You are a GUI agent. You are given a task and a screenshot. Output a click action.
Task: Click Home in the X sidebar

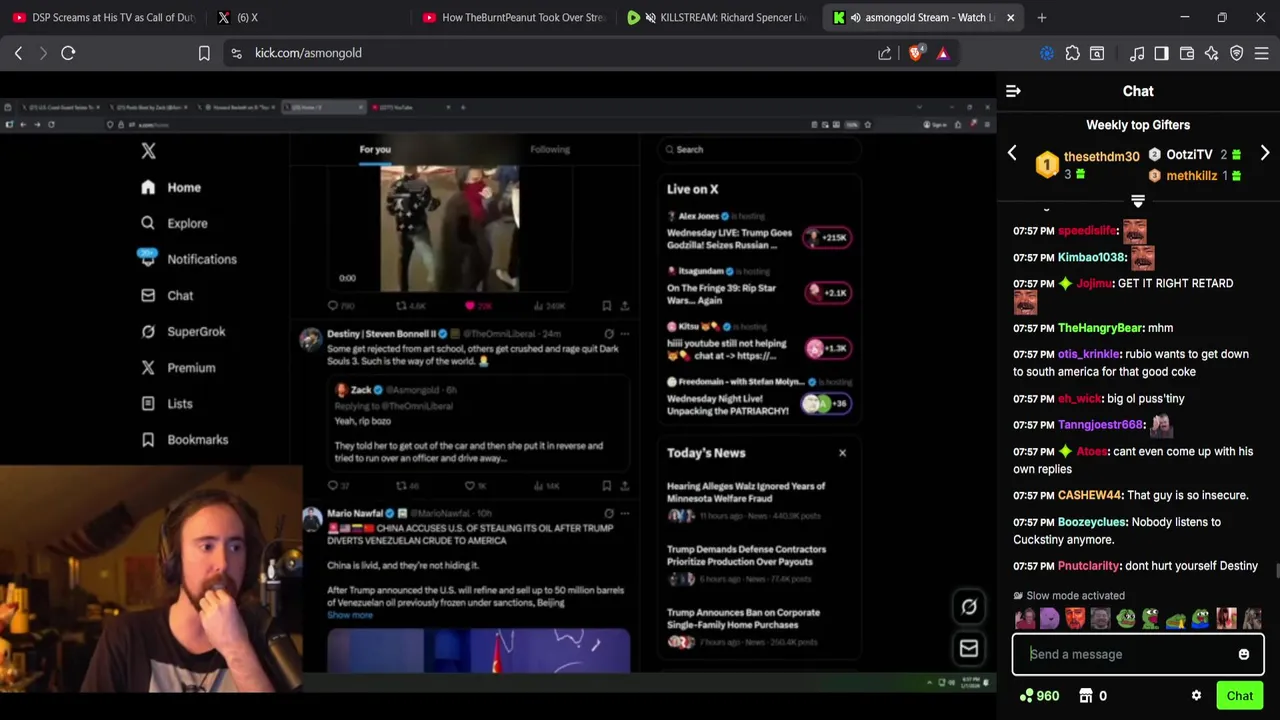(x=172, y=187)
